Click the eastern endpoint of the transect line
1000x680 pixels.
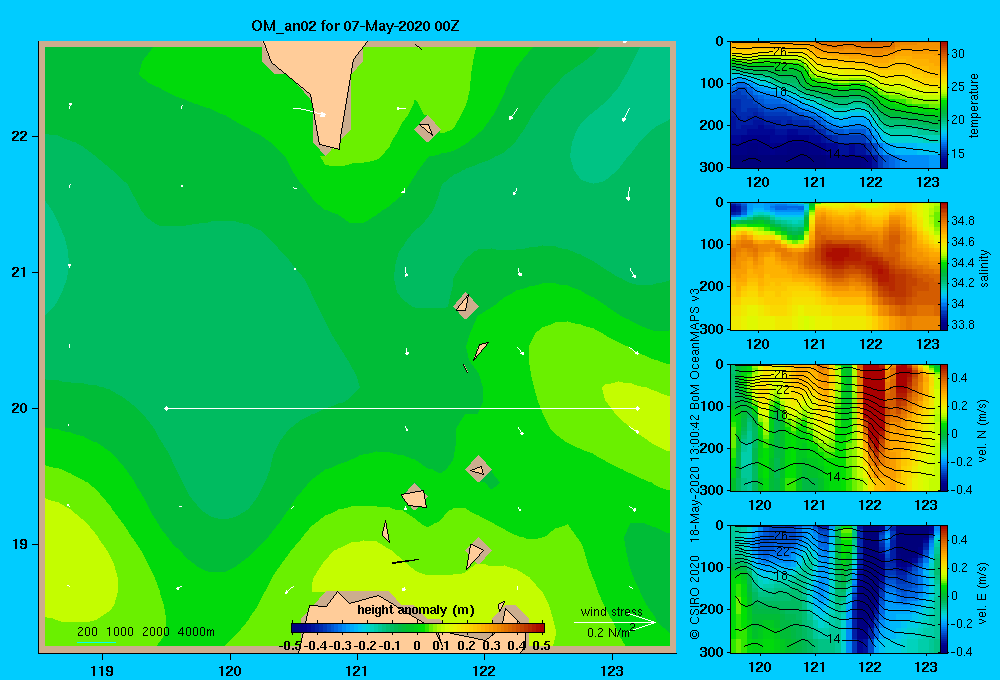[x=638, y=408]
